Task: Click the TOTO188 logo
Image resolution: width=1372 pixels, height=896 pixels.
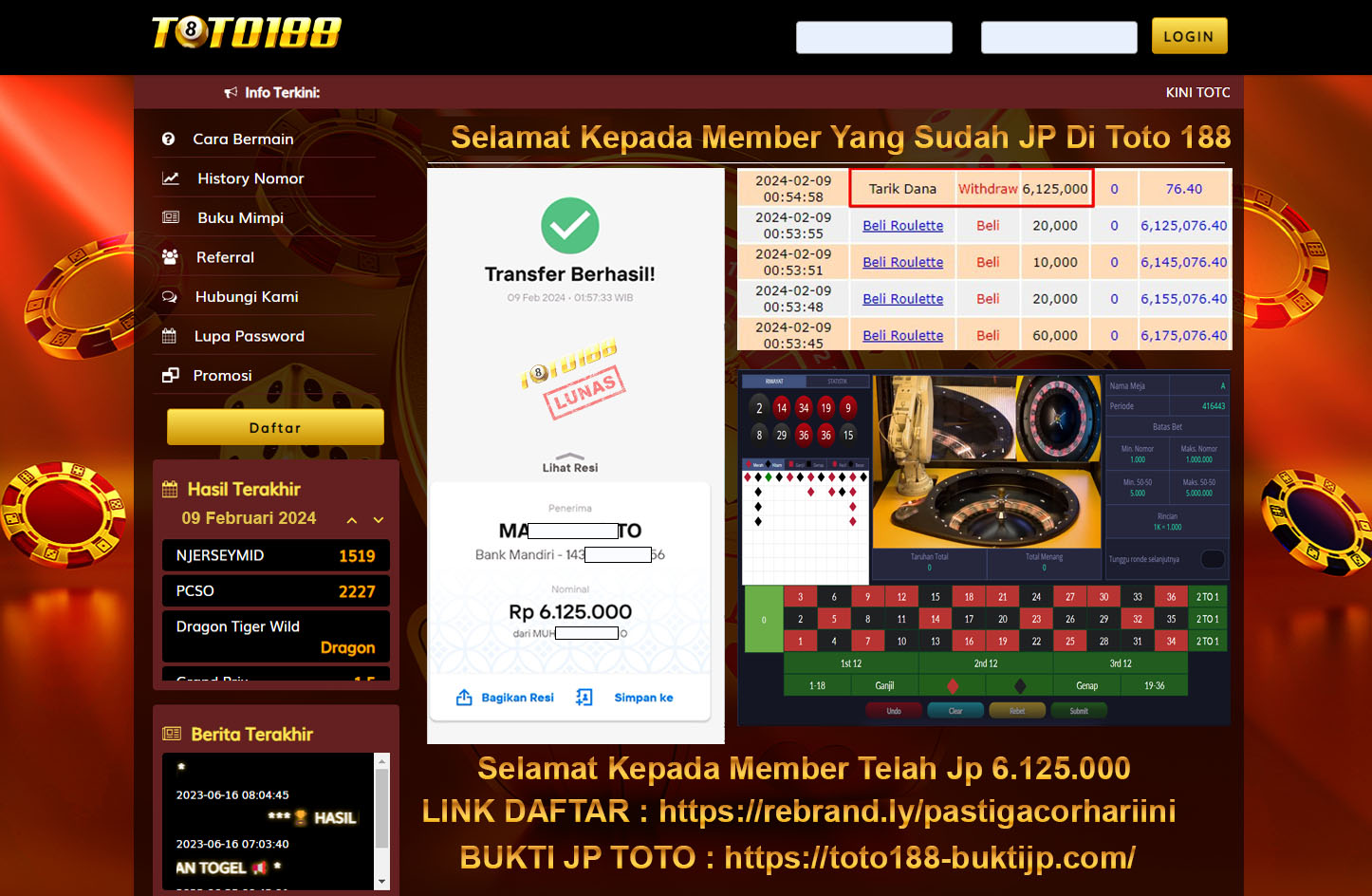Action: point(247,32)
